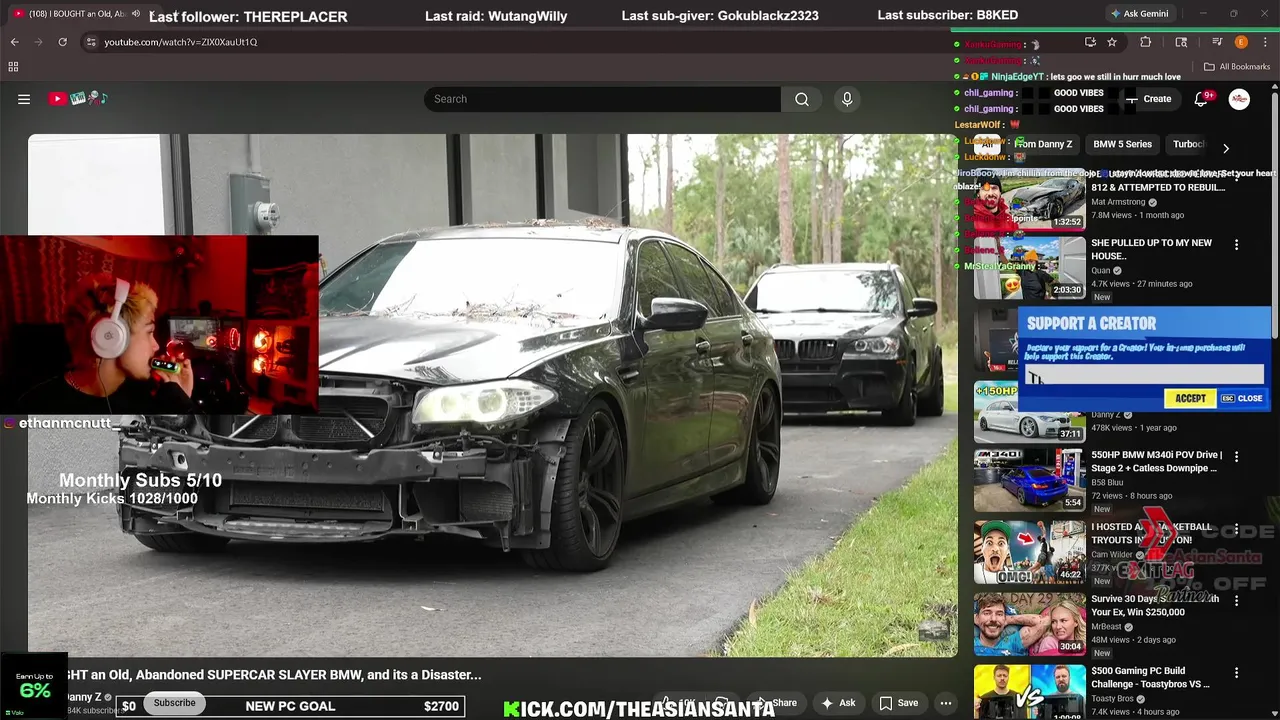Open the Chrome three-dot menu
The width and height of the screenshot is (1280, 720).
click(1266, 42)
